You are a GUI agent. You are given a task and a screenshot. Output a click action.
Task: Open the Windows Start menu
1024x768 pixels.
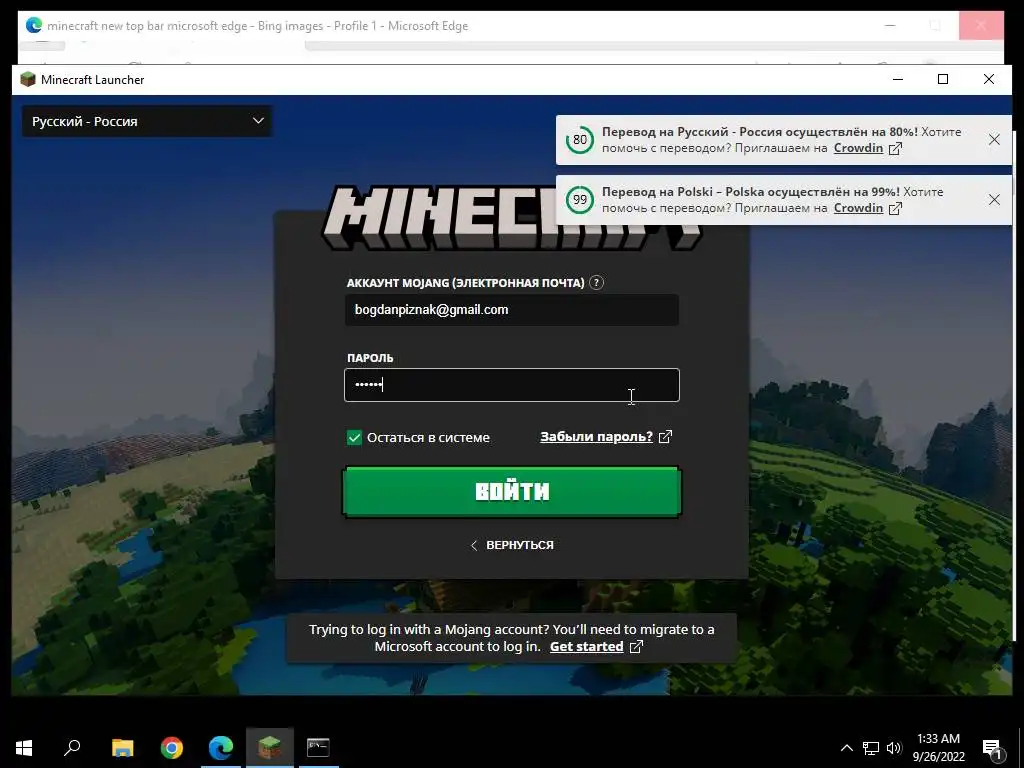tap(24, 748)
